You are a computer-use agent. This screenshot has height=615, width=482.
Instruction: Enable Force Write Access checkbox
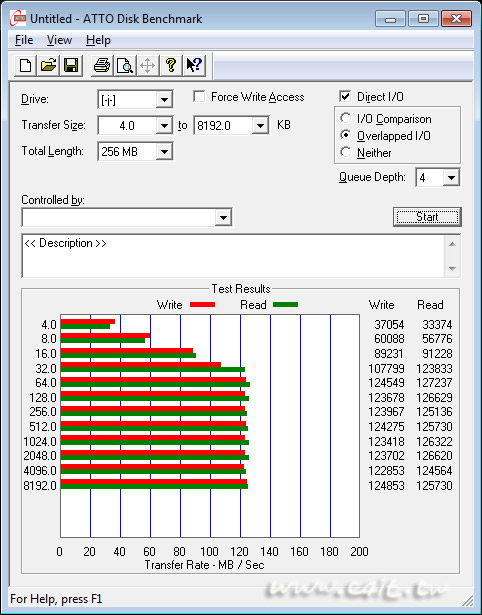[199, 96]
